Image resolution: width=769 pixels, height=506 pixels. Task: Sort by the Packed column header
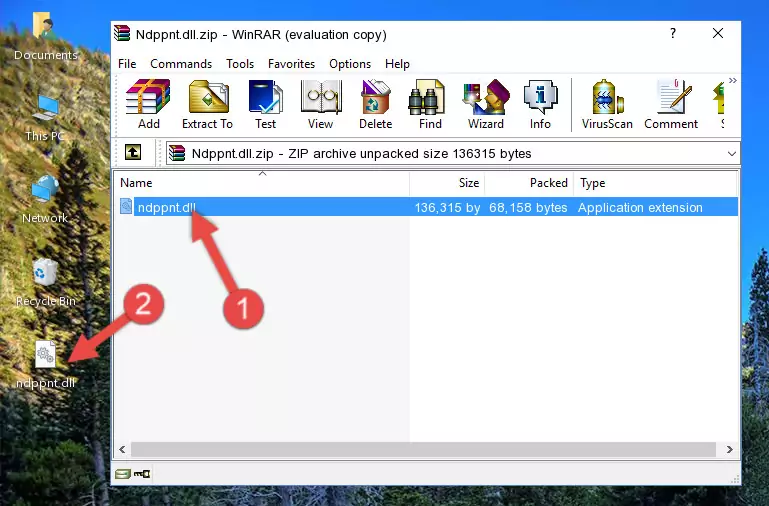coord(529,183)
